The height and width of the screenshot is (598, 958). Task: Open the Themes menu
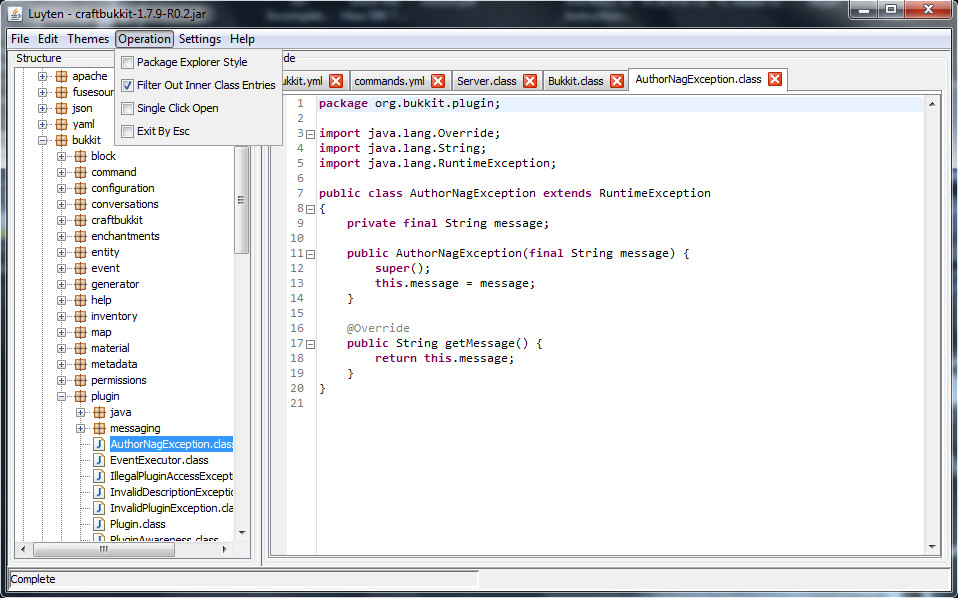88,39
